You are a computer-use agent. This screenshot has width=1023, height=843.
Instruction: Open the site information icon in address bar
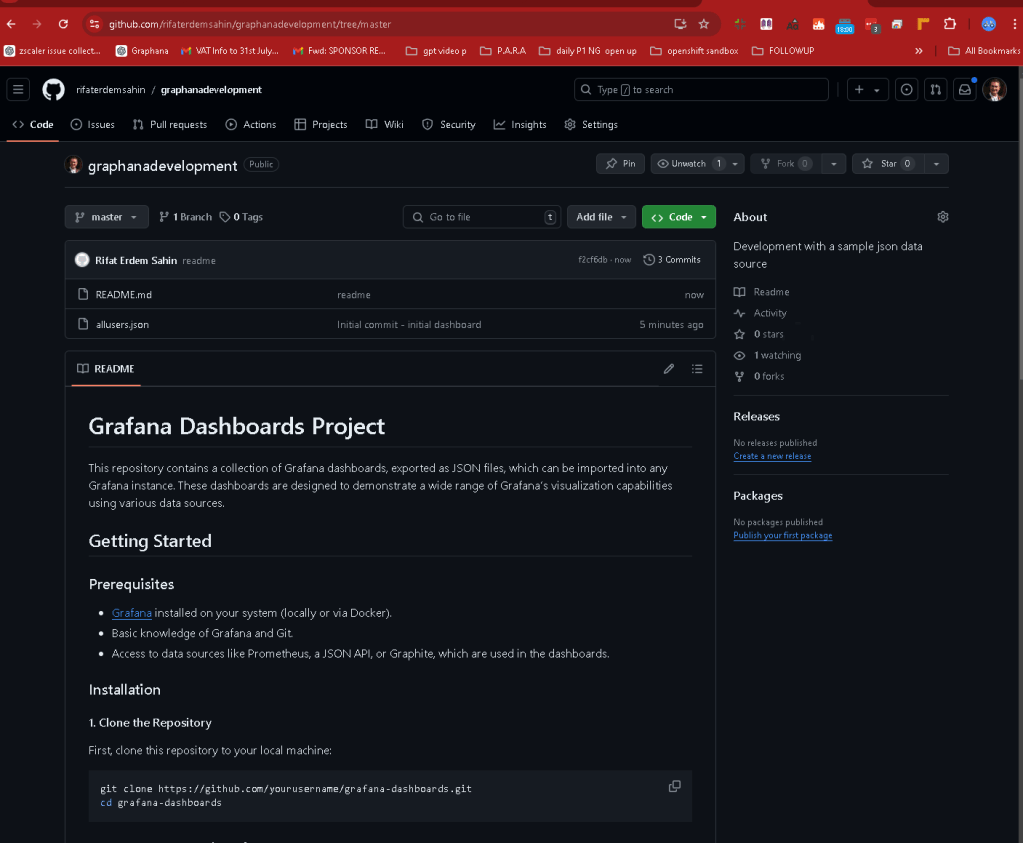[x=95, y=24]
